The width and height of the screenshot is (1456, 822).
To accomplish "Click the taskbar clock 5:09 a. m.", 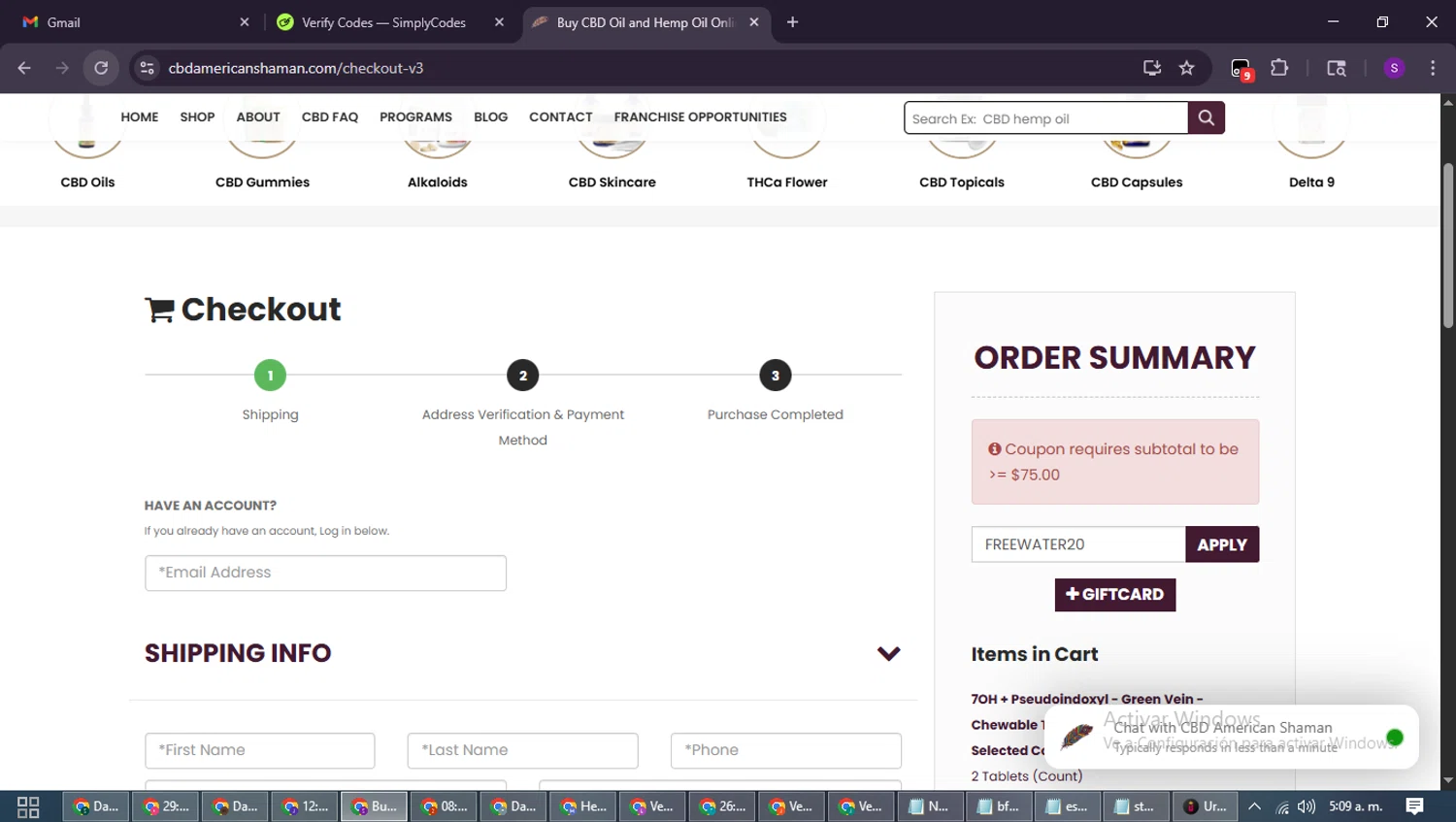I will pos(1356,806).
